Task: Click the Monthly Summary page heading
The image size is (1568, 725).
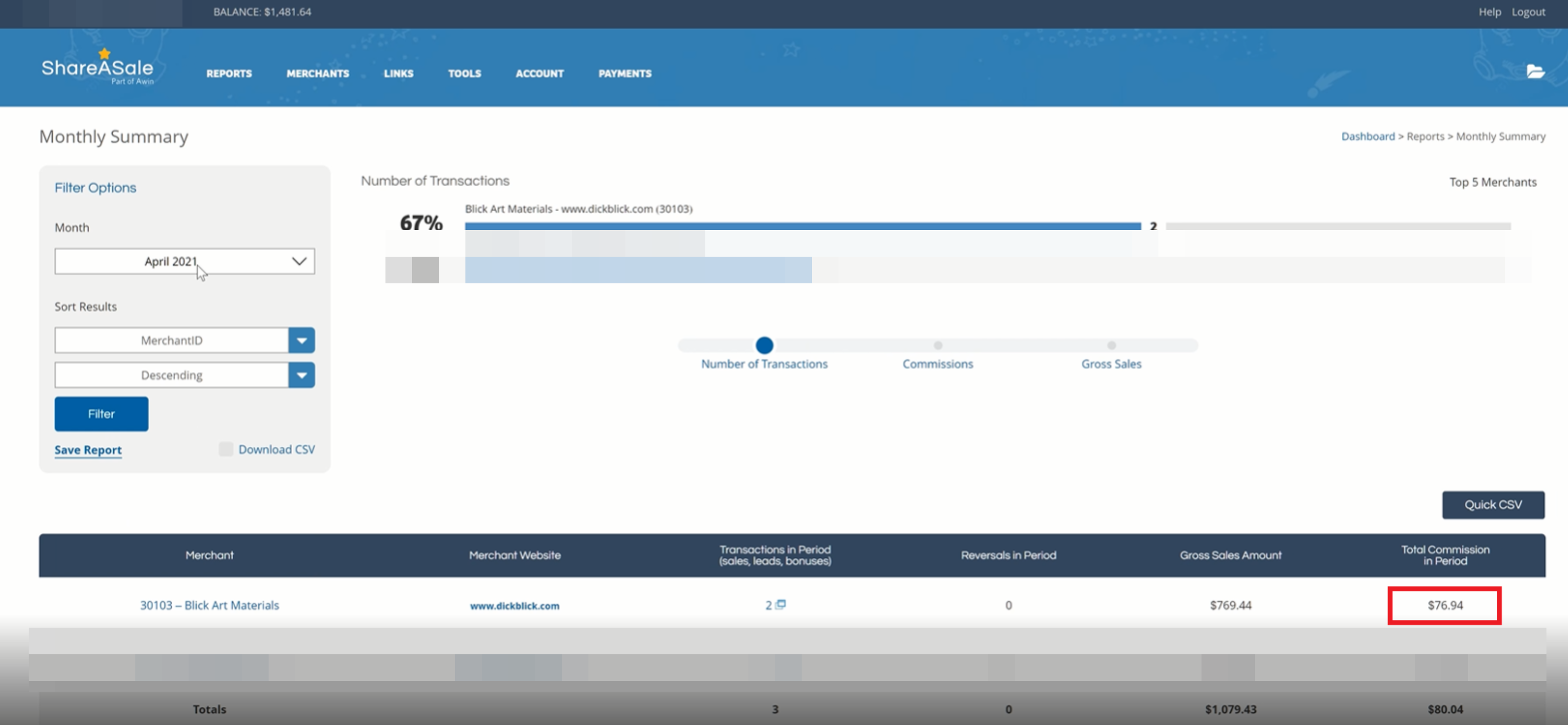Action: coord(114,137)
